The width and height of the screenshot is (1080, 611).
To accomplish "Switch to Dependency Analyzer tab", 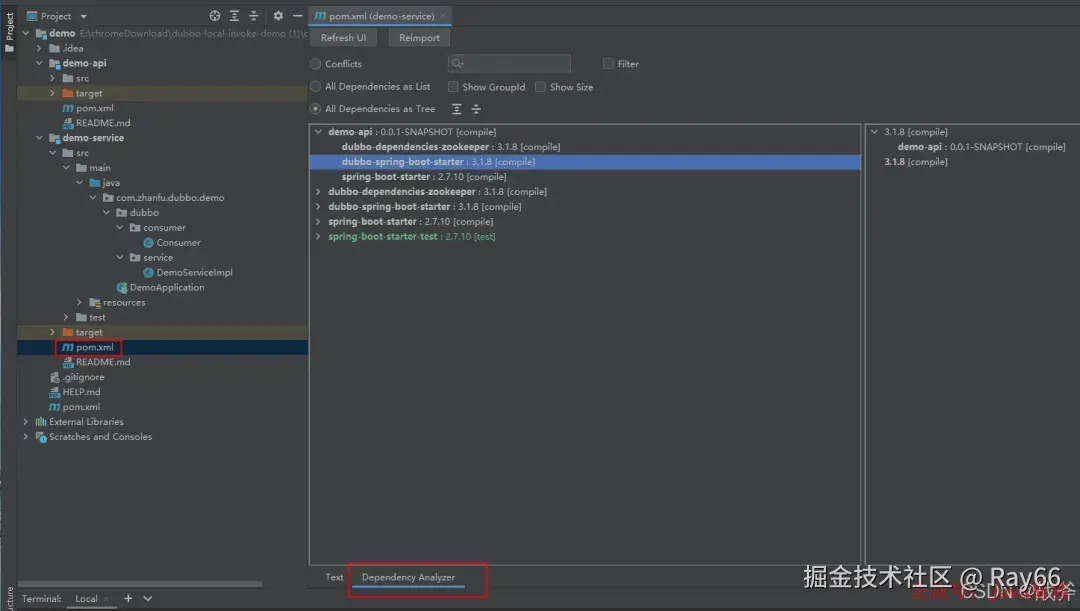I will 408,577.
